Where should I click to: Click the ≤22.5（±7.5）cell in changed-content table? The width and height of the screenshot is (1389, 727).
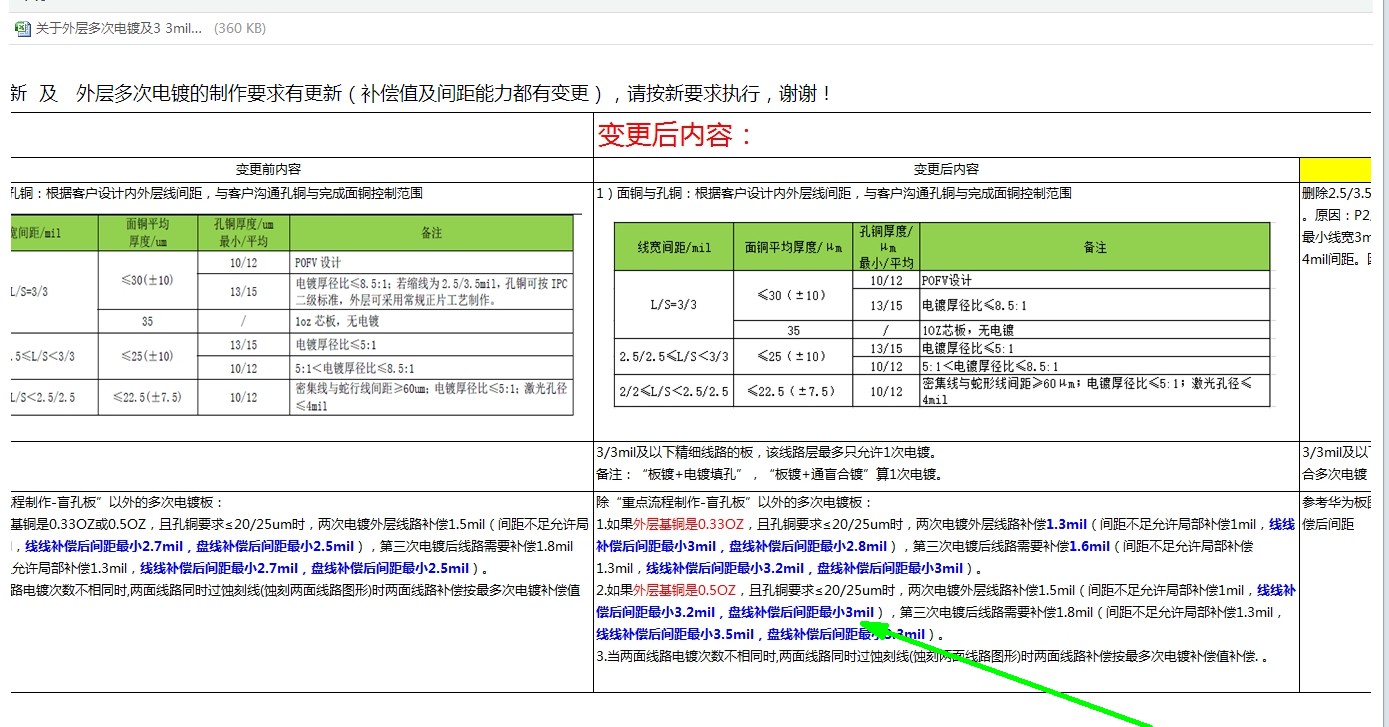[793, 390]
